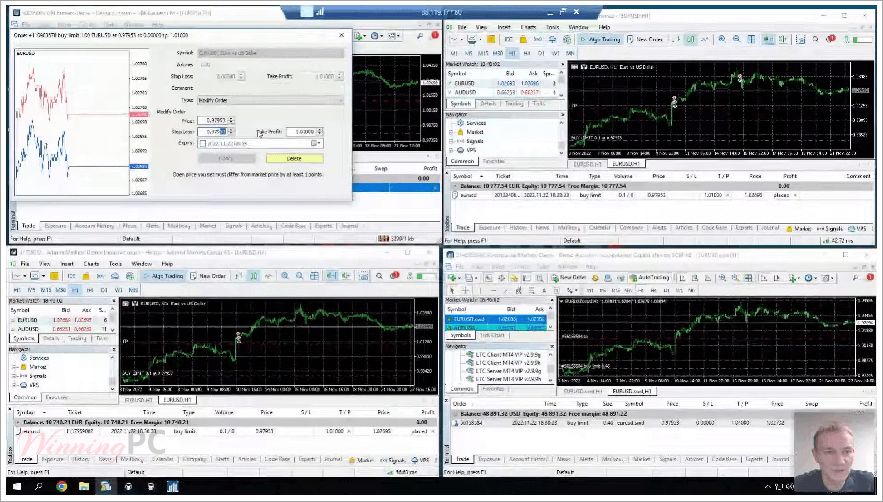This screenshot has height=502, width=883.
Task: Click search magnifier in bottom-left terminal toolbar
Action: [379, 276]
